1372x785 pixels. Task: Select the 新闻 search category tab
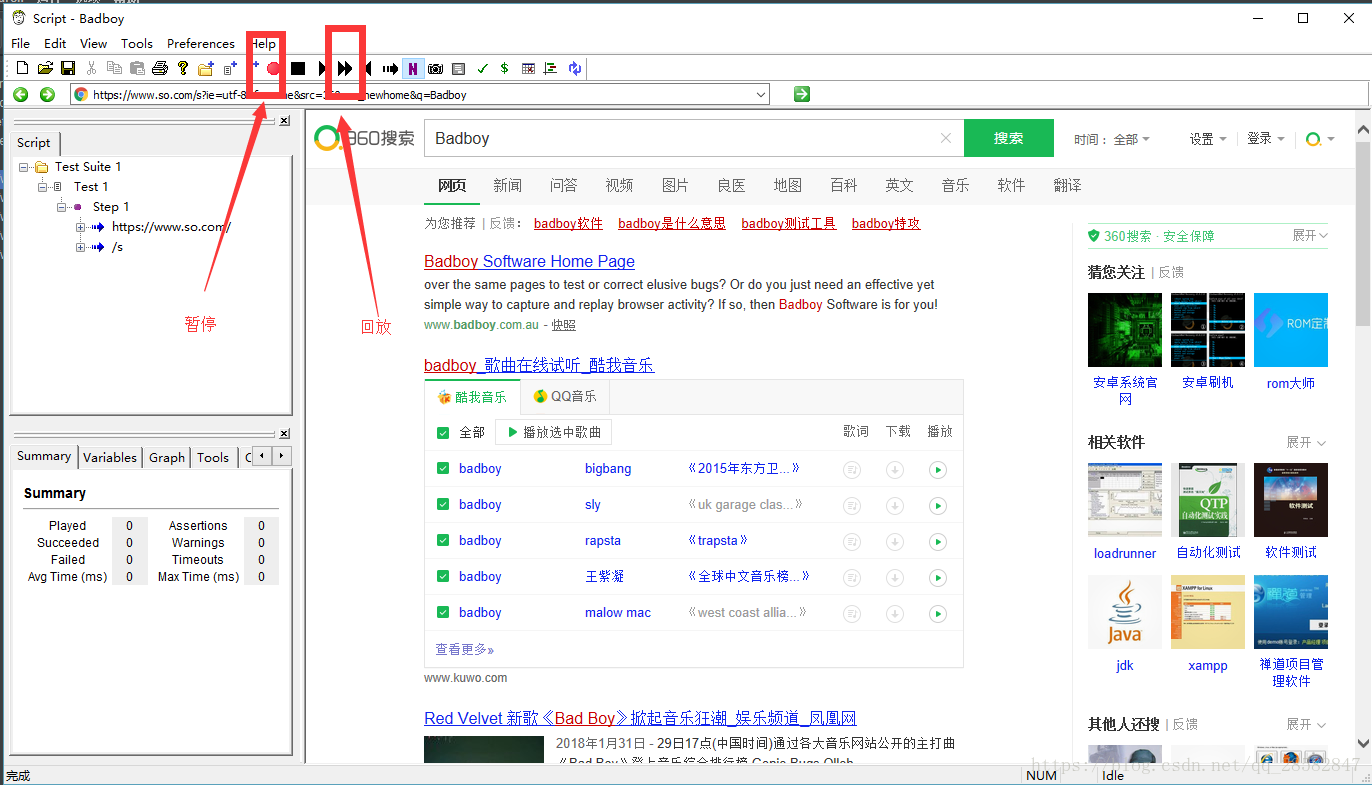[x=507, y=185]
